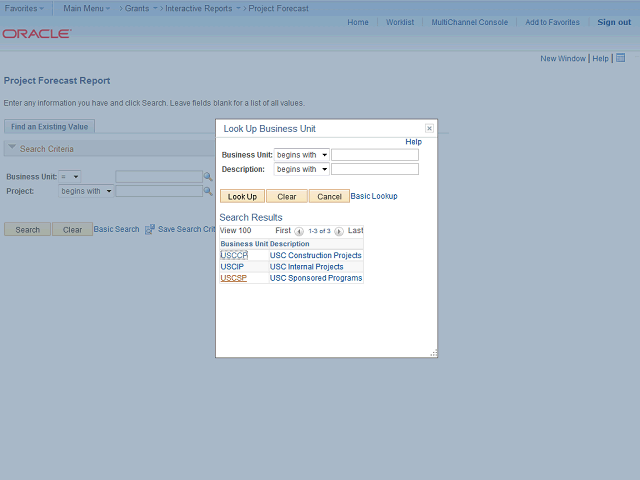
Task: Click the First link in results navigation
Action: coord(283,230)
